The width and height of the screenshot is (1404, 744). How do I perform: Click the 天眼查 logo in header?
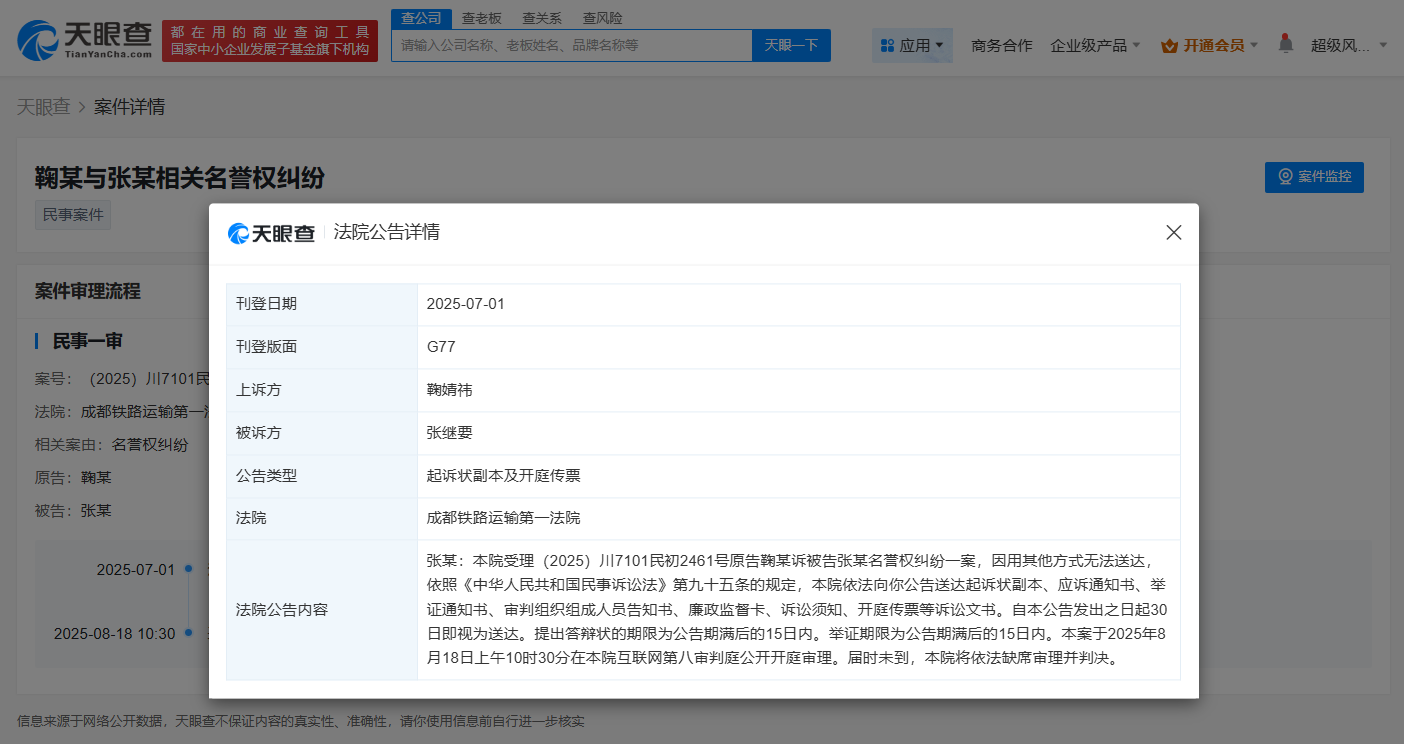tap(84, 40)
